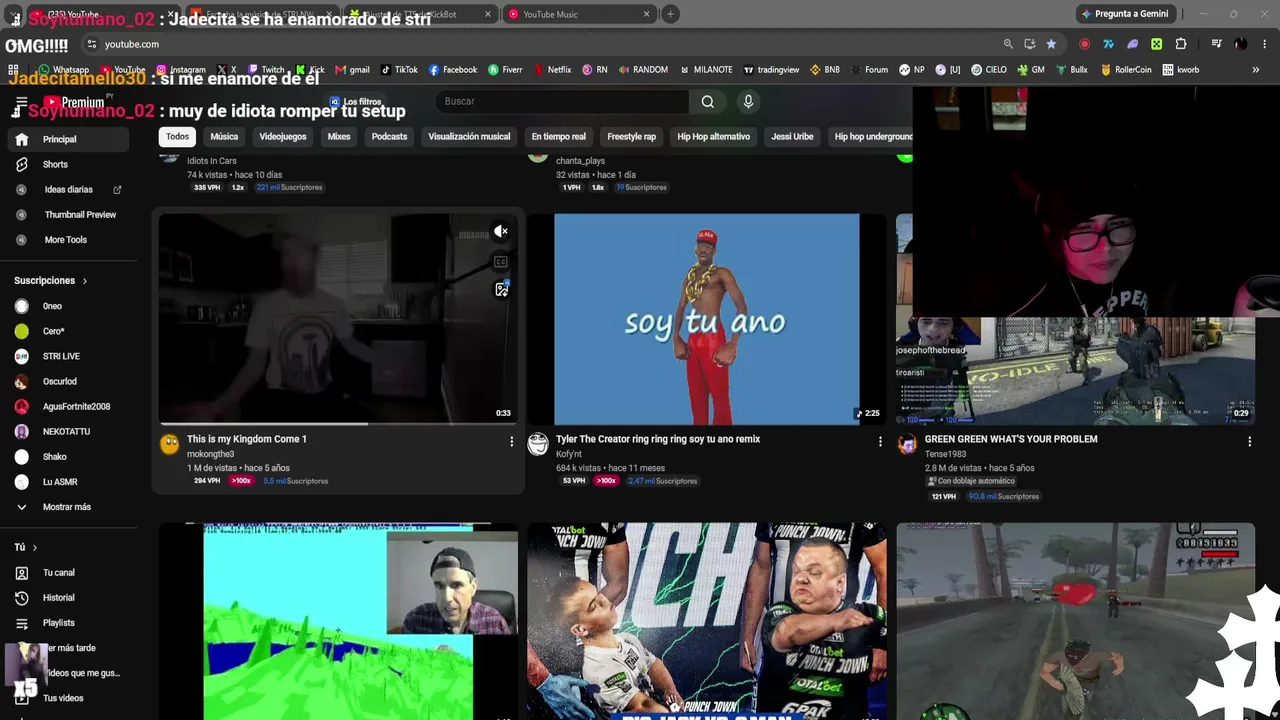Image resolution: width=1280 pixels, height=720 pixels.
Task: Open the Tense1983 channel avatar
Action: tap(908, 445)
